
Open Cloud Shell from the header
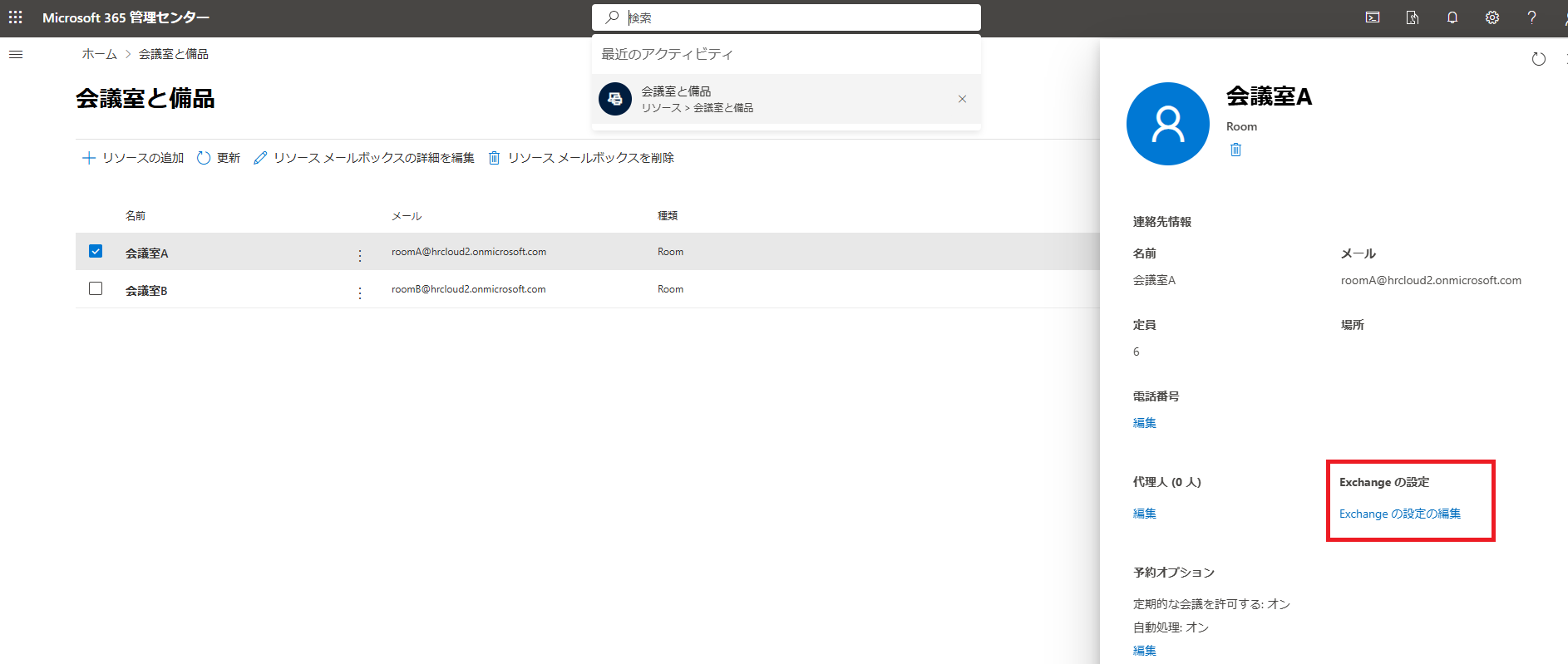(1373, 17)
